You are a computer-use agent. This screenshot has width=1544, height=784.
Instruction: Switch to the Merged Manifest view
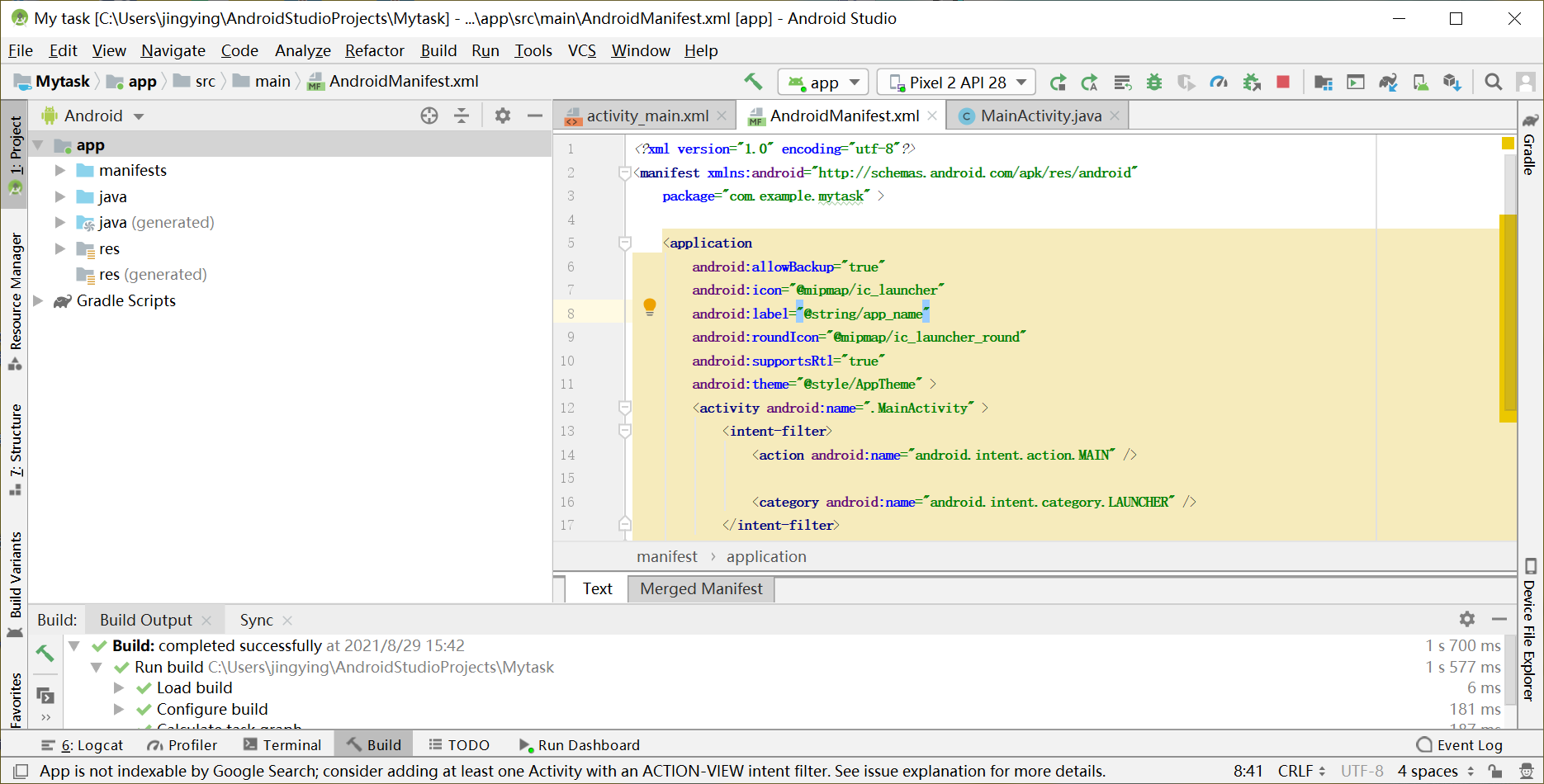tap(701, 589)
